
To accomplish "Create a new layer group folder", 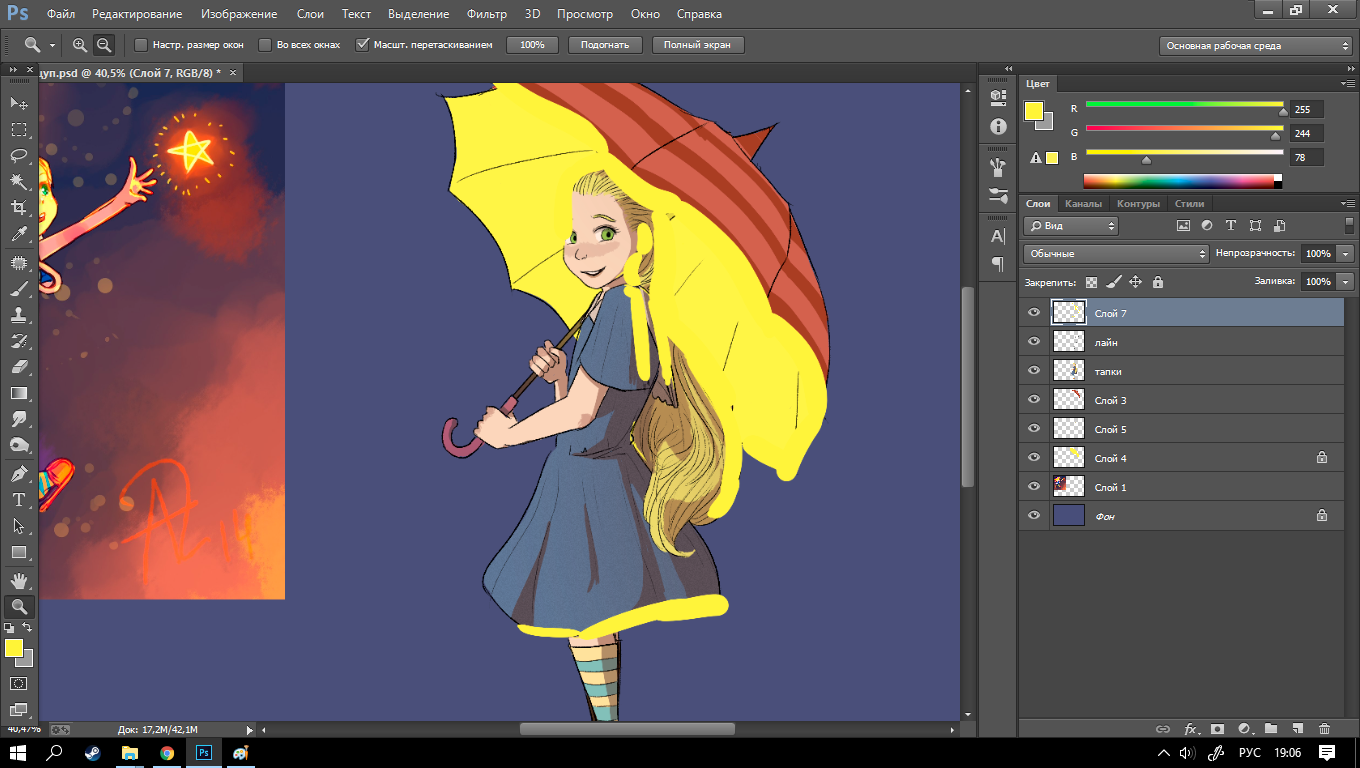I will [x=1271, y=729].
